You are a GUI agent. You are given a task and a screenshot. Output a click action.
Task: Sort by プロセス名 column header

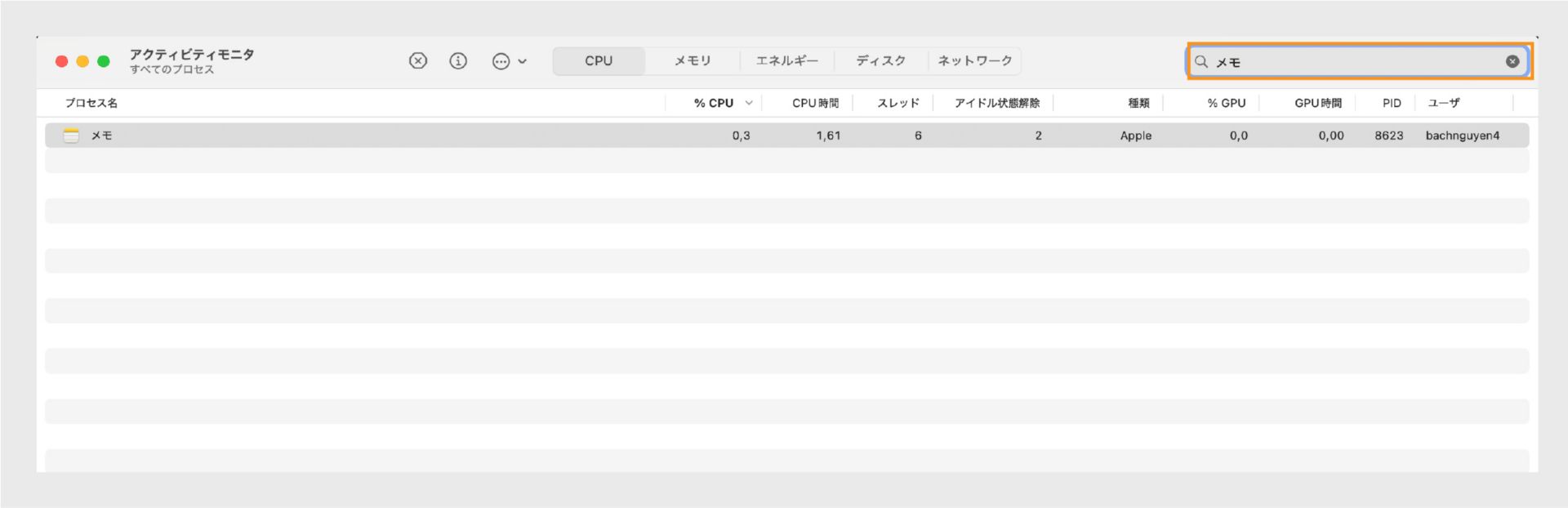coord(91,103)
